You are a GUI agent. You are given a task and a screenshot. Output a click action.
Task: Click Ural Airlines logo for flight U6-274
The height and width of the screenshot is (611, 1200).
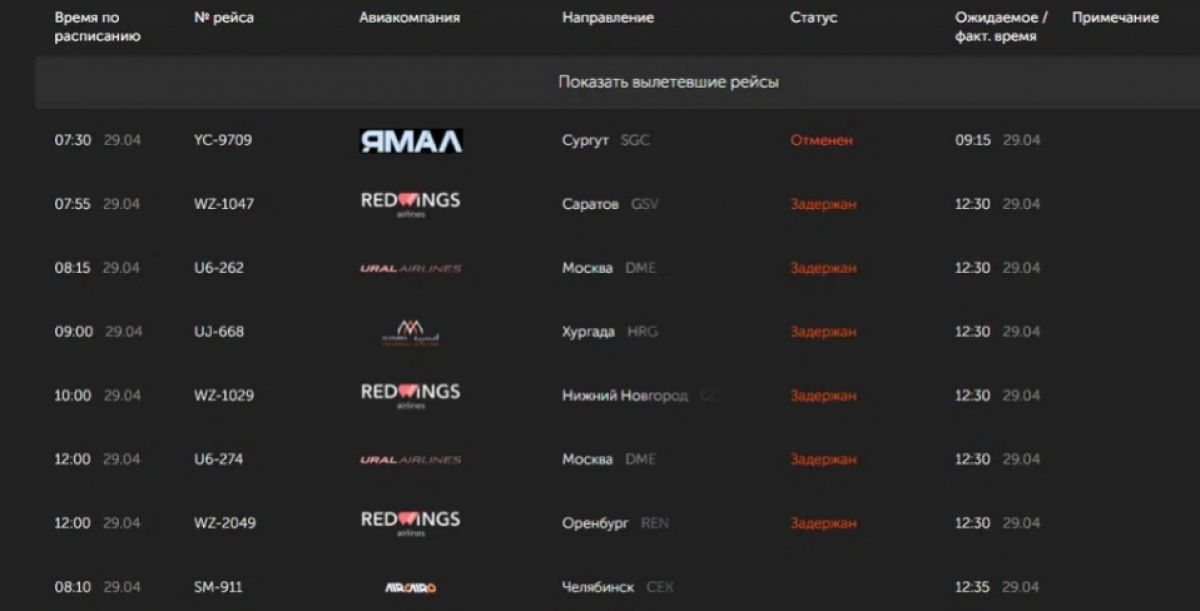410,460
